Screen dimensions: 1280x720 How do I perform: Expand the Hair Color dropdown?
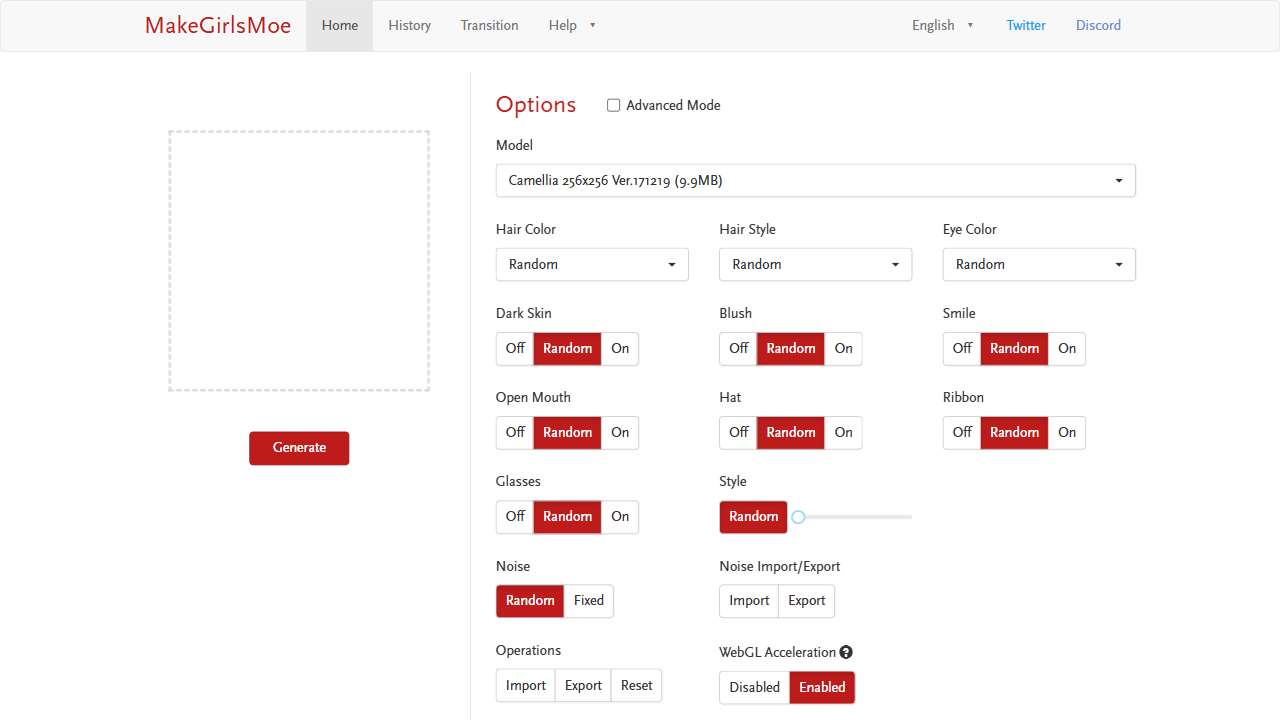click(592, 265)
